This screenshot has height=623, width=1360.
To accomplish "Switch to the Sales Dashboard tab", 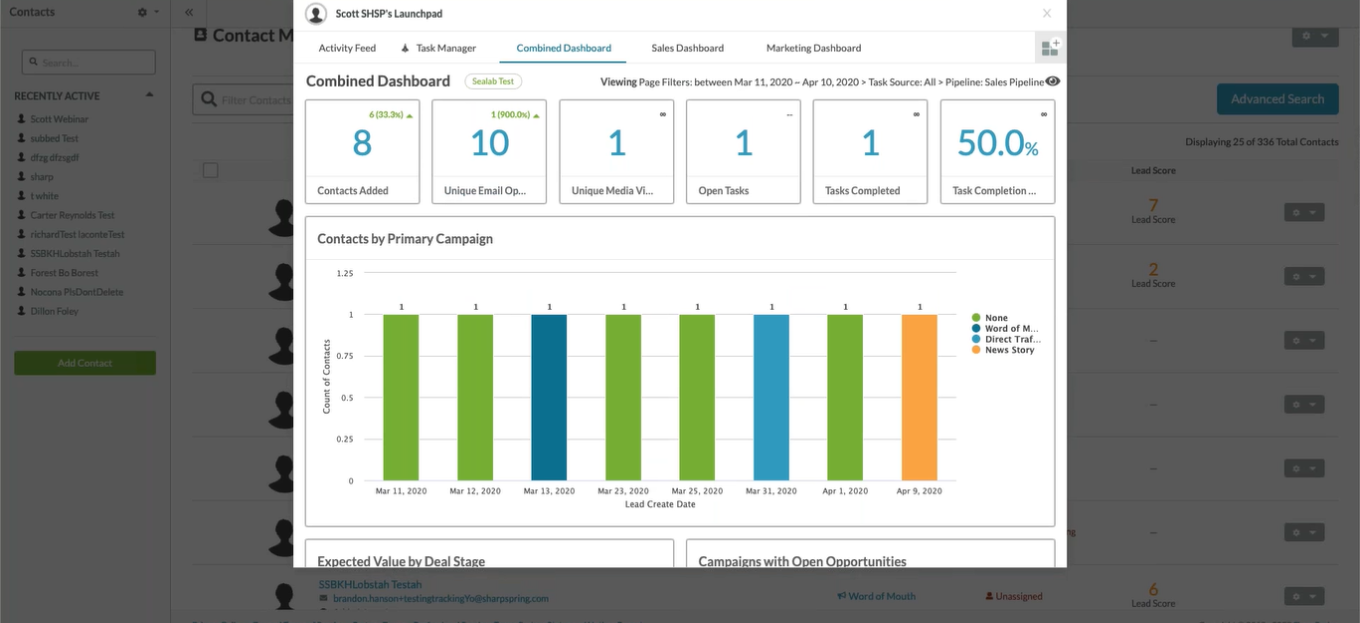I will tap(687, 48).
